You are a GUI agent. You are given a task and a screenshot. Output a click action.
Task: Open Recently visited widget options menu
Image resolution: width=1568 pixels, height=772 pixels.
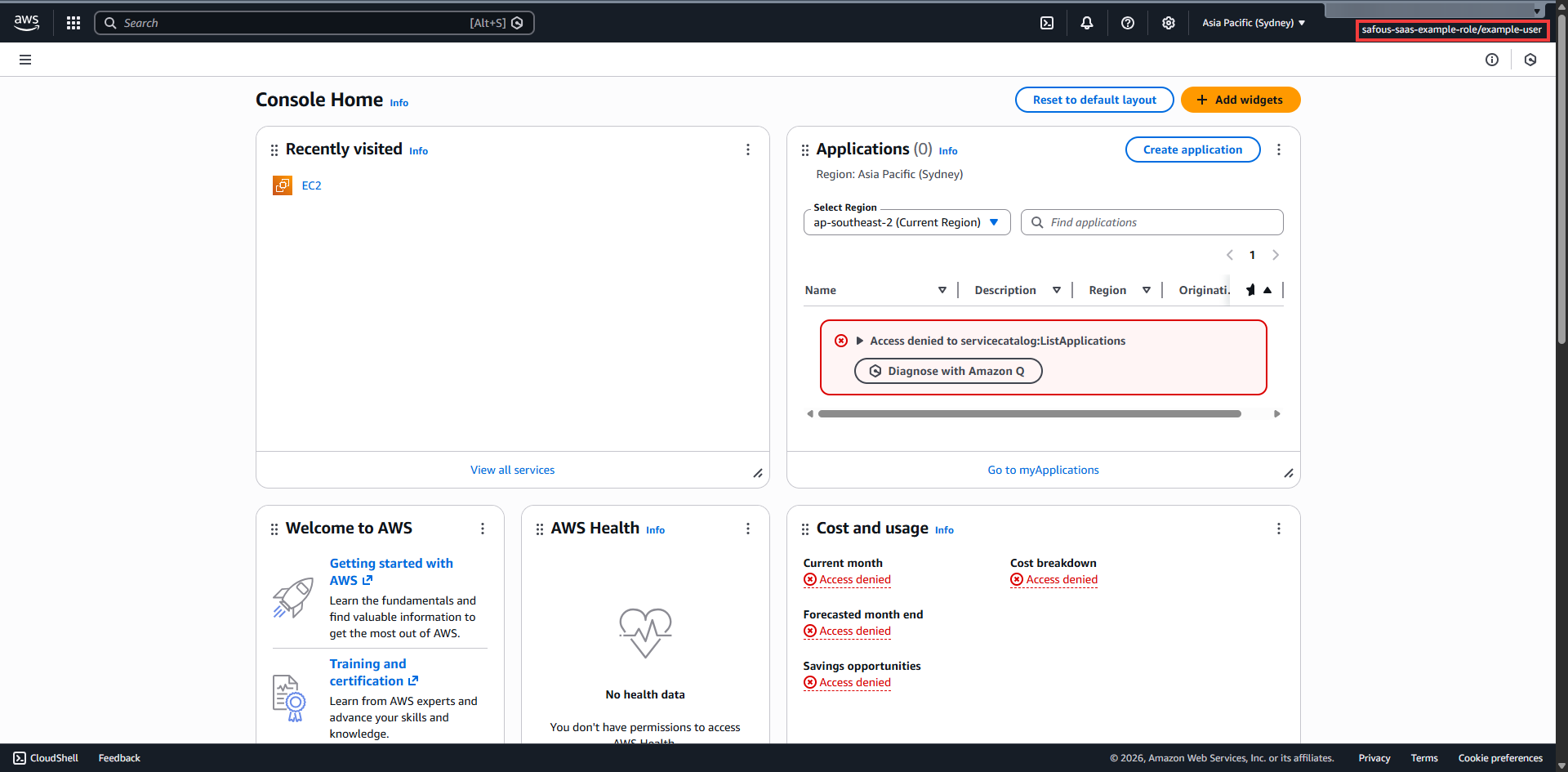747,149
